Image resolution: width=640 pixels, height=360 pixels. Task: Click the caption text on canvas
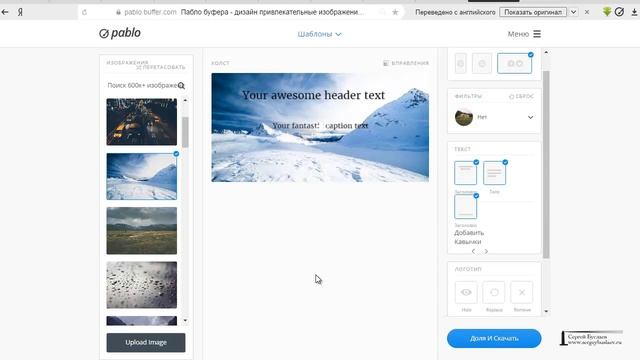point(320,126)
